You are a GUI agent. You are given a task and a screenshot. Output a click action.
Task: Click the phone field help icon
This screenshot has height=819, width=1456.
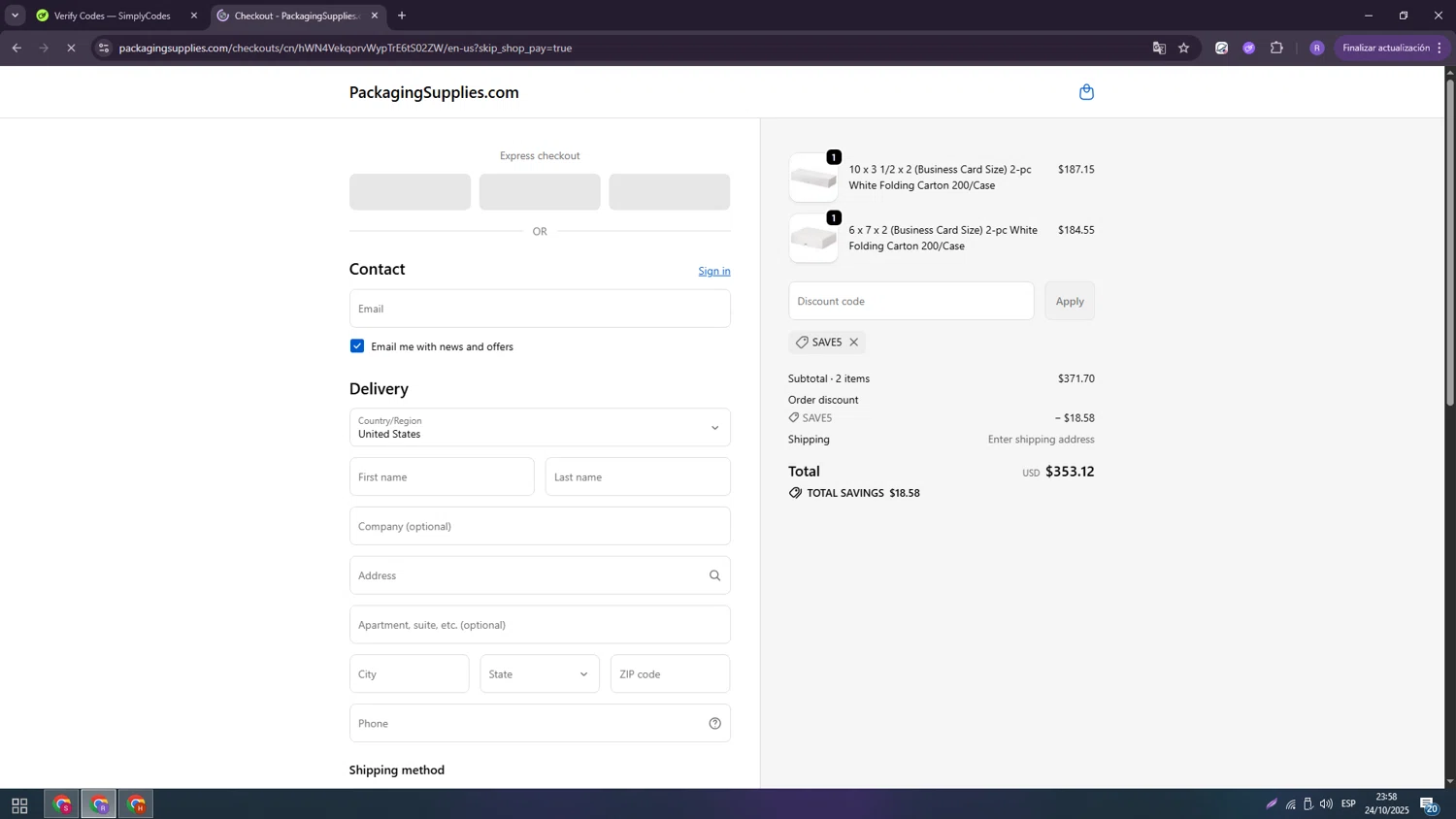coord(714,723)
